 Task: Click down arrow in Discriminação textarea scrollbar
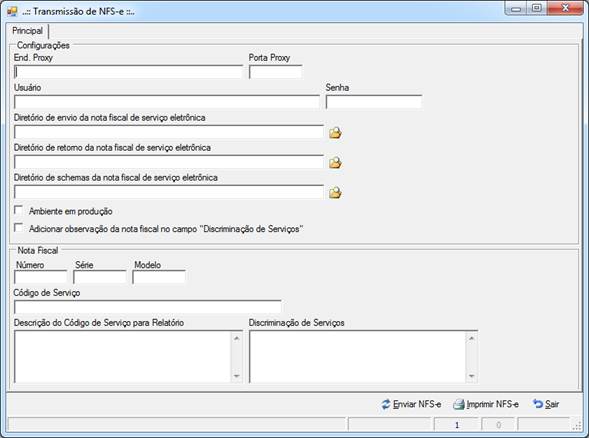pos(472,376)
